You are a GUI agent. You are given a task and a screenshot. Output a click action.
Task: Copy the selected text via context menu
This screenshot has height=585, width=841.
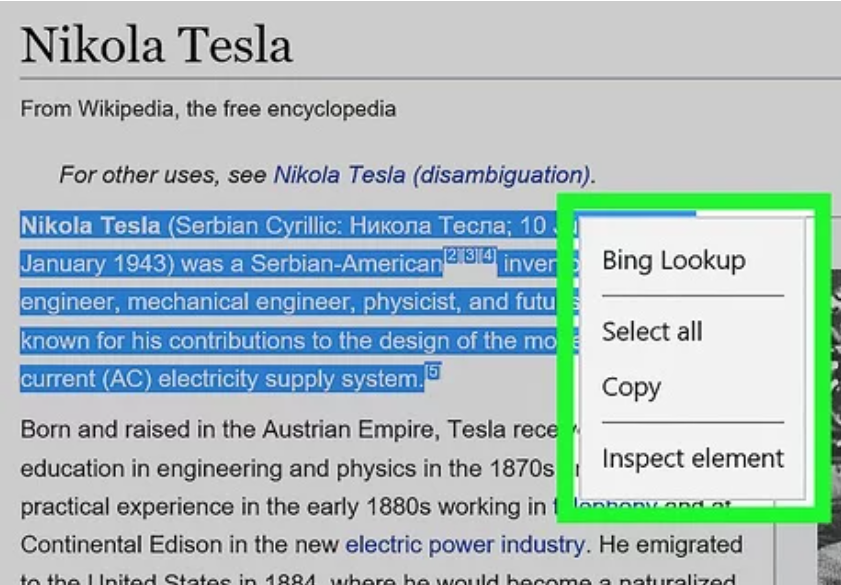[631, 387]
